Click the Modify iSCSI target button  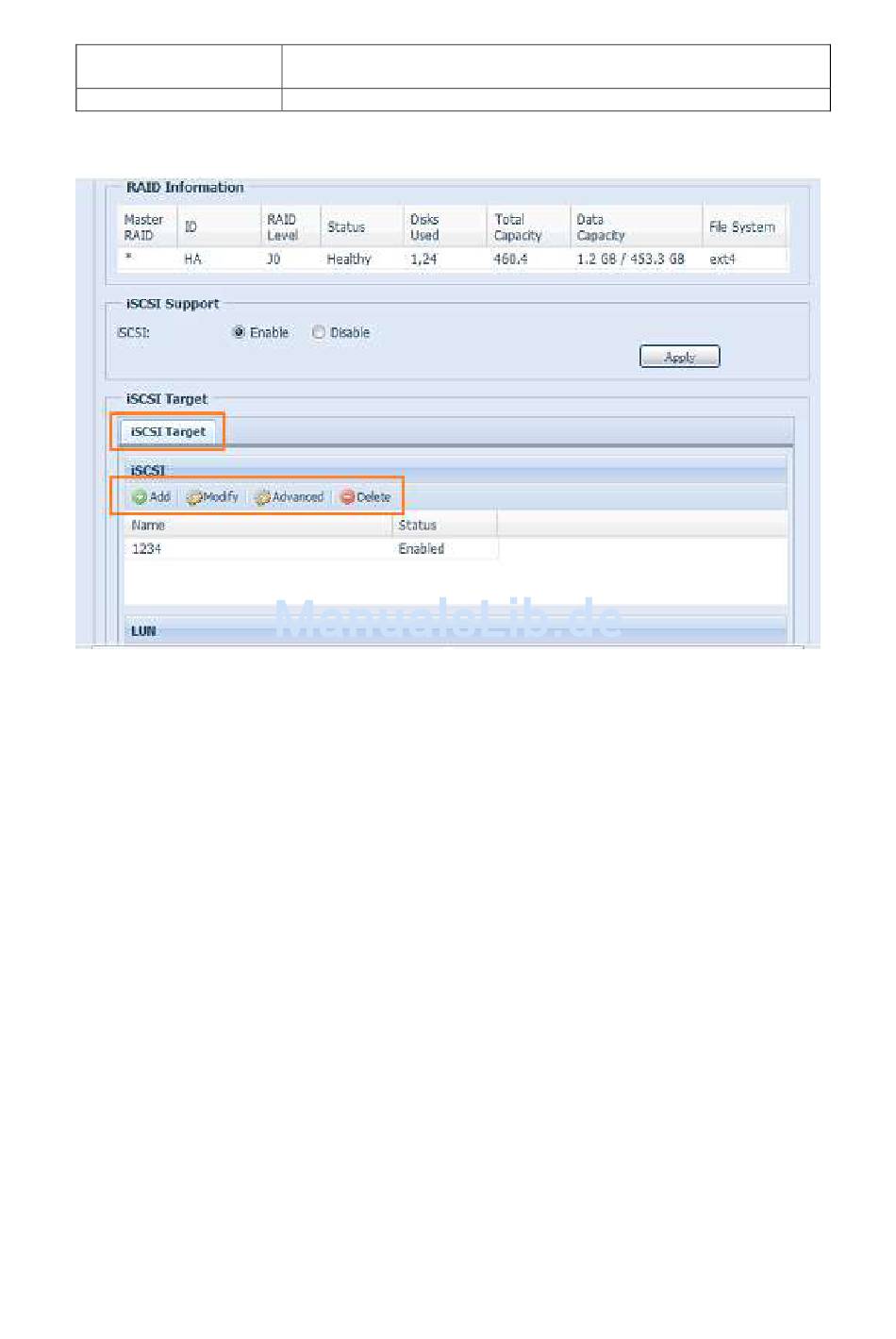point(212,497)
